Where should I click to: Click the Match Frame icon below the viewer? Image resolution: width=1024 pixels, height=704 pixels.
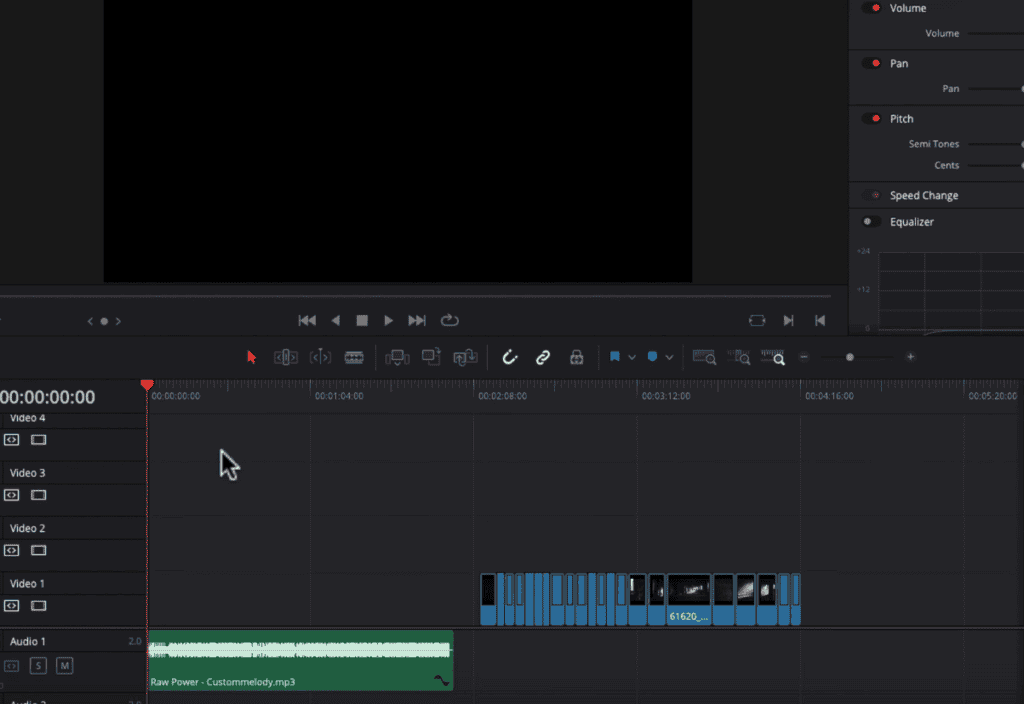pyautogui.click(x=757, y=321)
